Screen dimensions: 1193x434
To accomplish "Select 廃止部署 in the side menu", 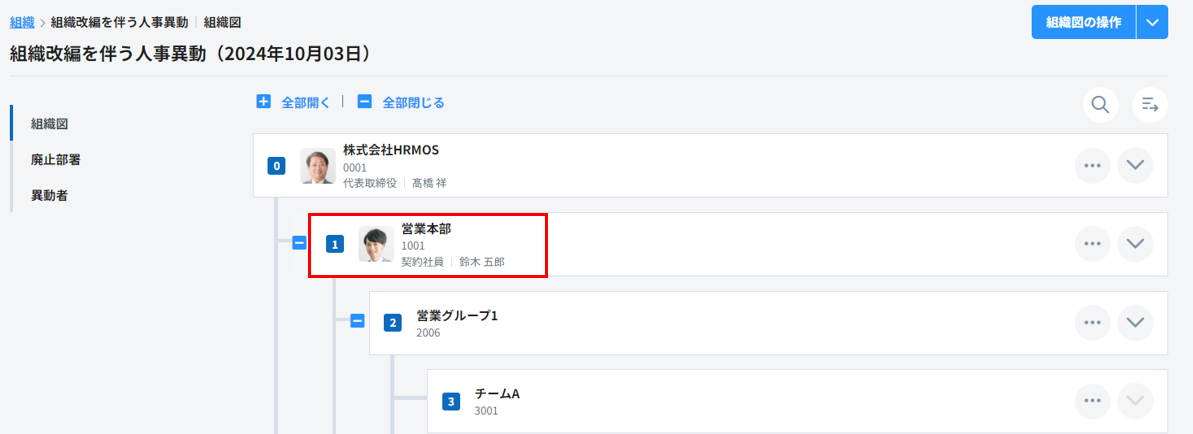I will click(x=55, y=159).
